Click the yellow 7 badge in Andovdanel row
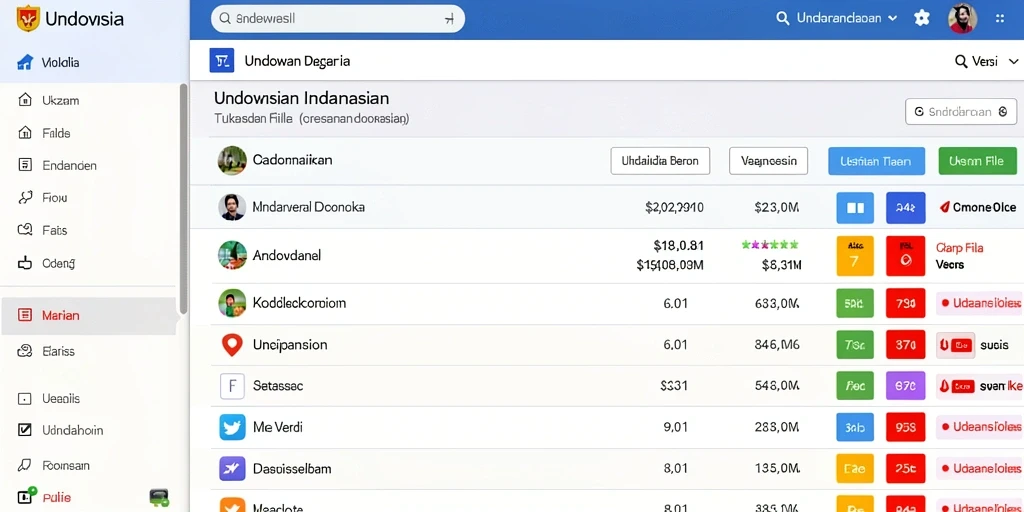 (x=855, y=256)
